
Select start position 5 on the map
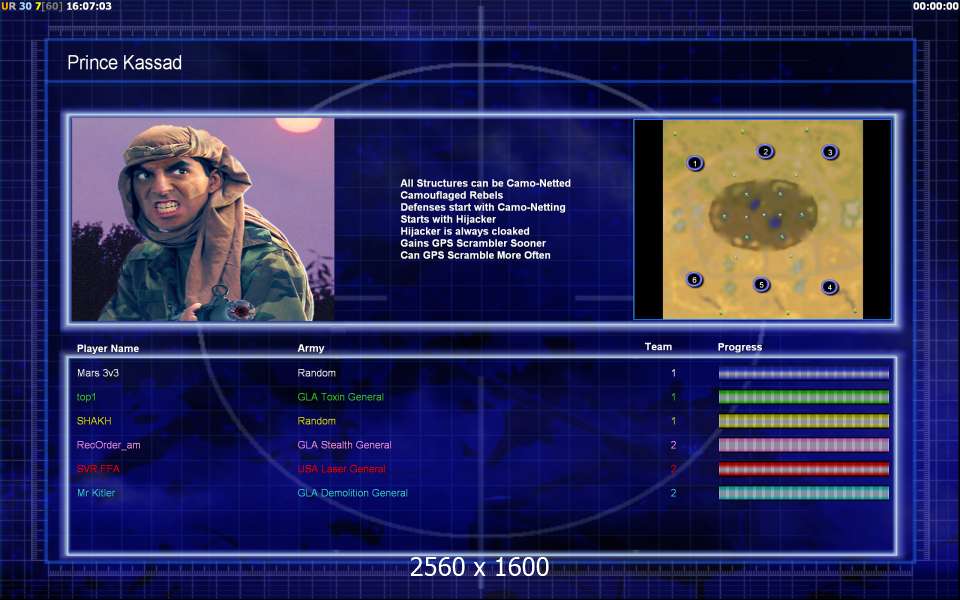tap(762, 284)
